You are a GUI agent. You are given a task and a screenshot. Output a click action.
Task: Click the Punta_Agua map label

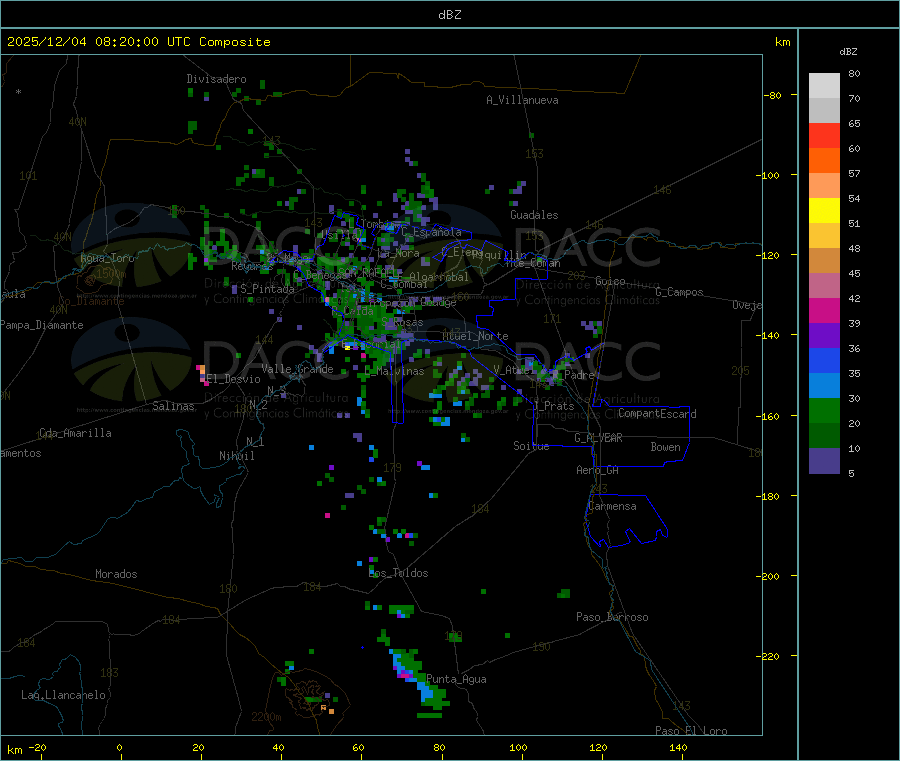tap(456, 679)
